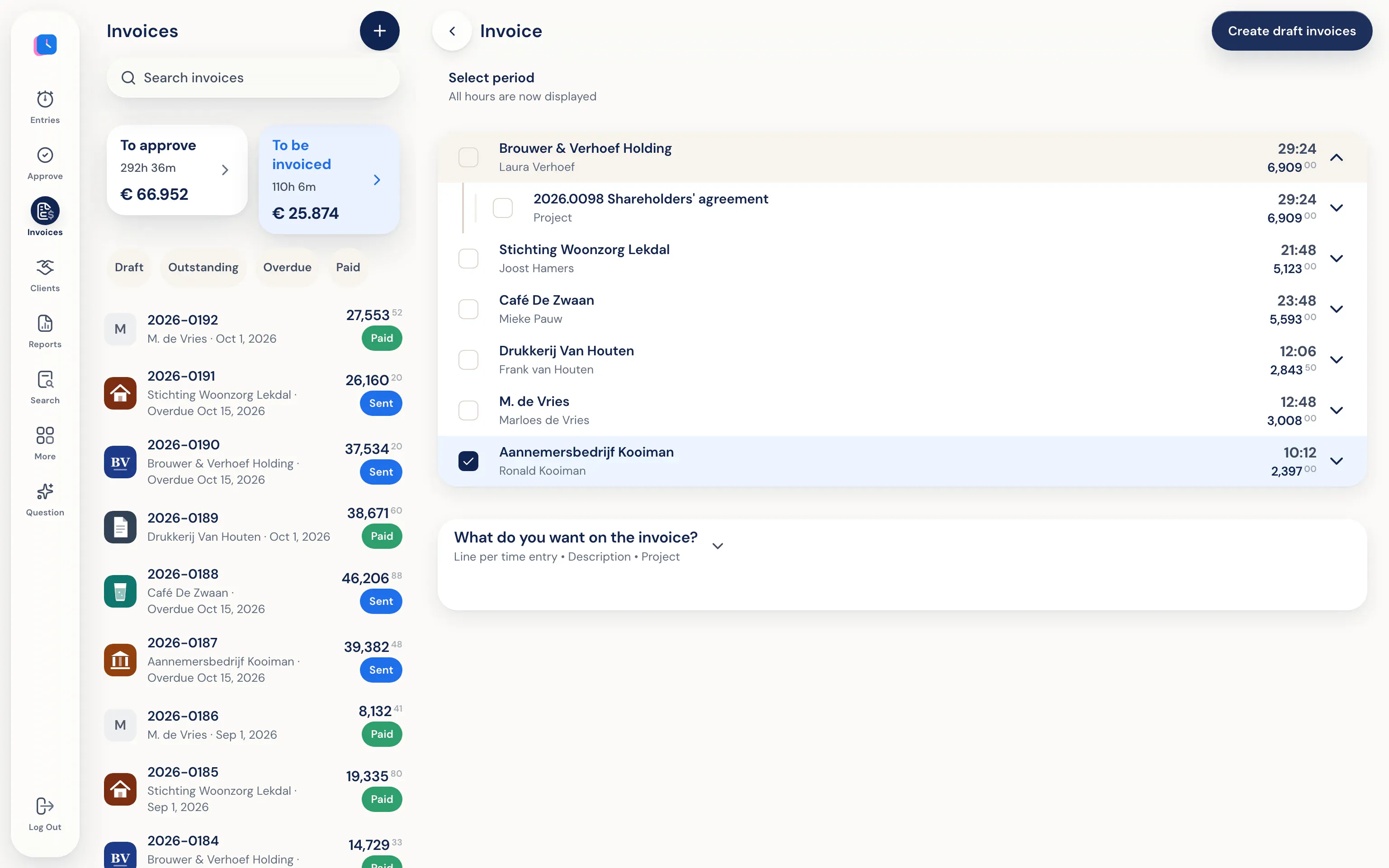Open the More grid icon
Image resolution: width=1389 pixels, height=868 pixels.
tap(45, 435)
